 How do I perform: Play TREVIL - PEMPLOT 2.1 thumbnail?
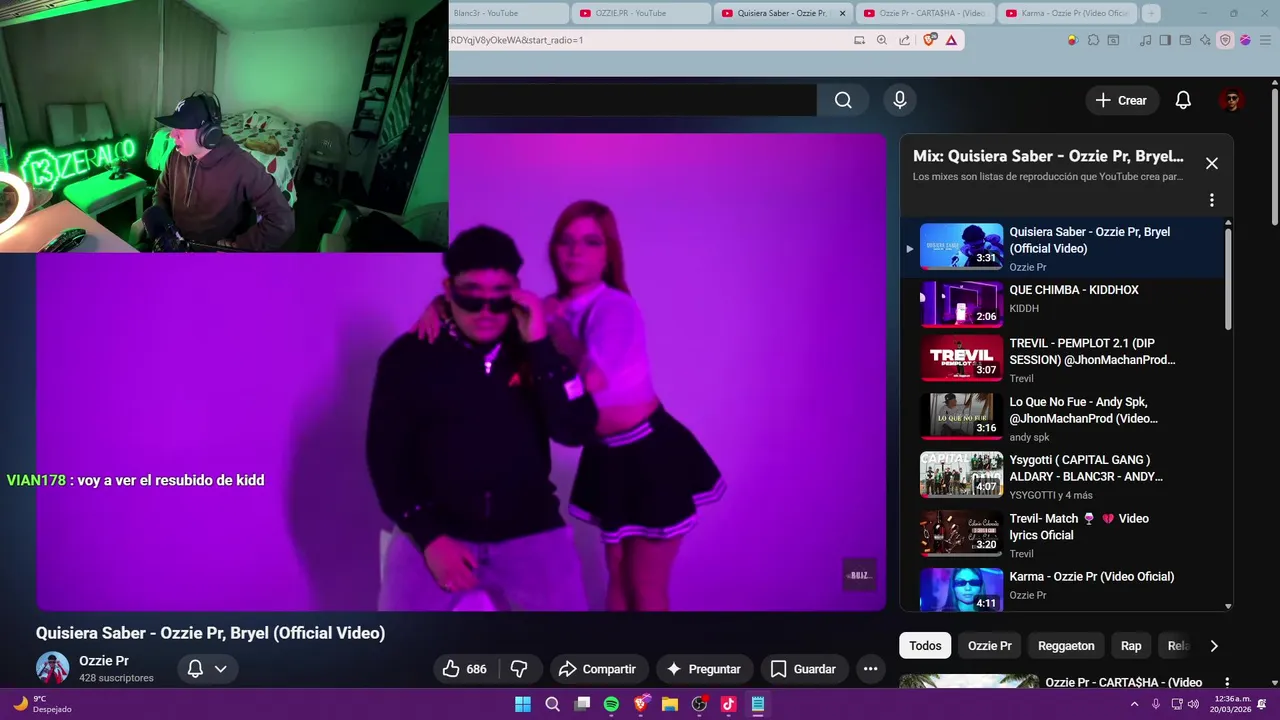(x=961, y=358)
